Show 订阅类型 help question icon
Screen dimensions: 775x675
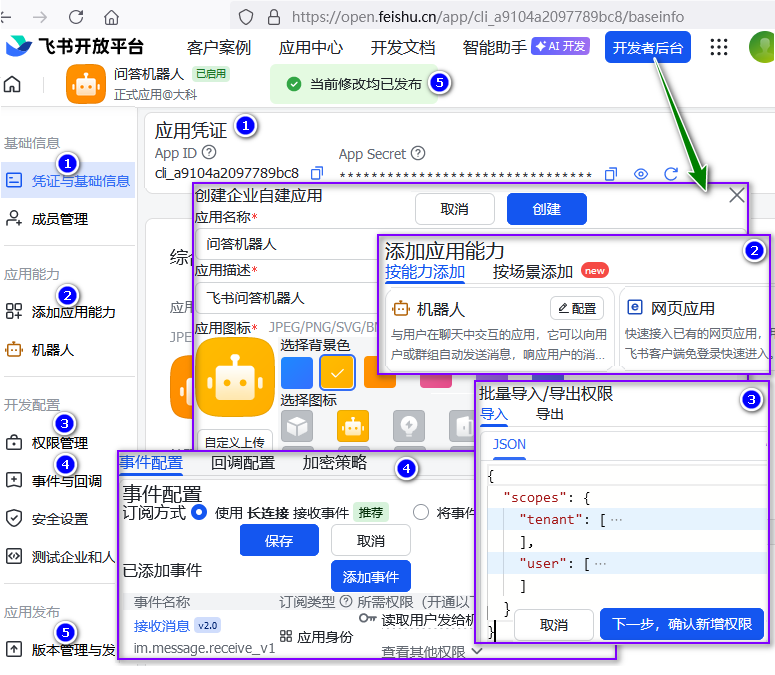click(346, 601)
